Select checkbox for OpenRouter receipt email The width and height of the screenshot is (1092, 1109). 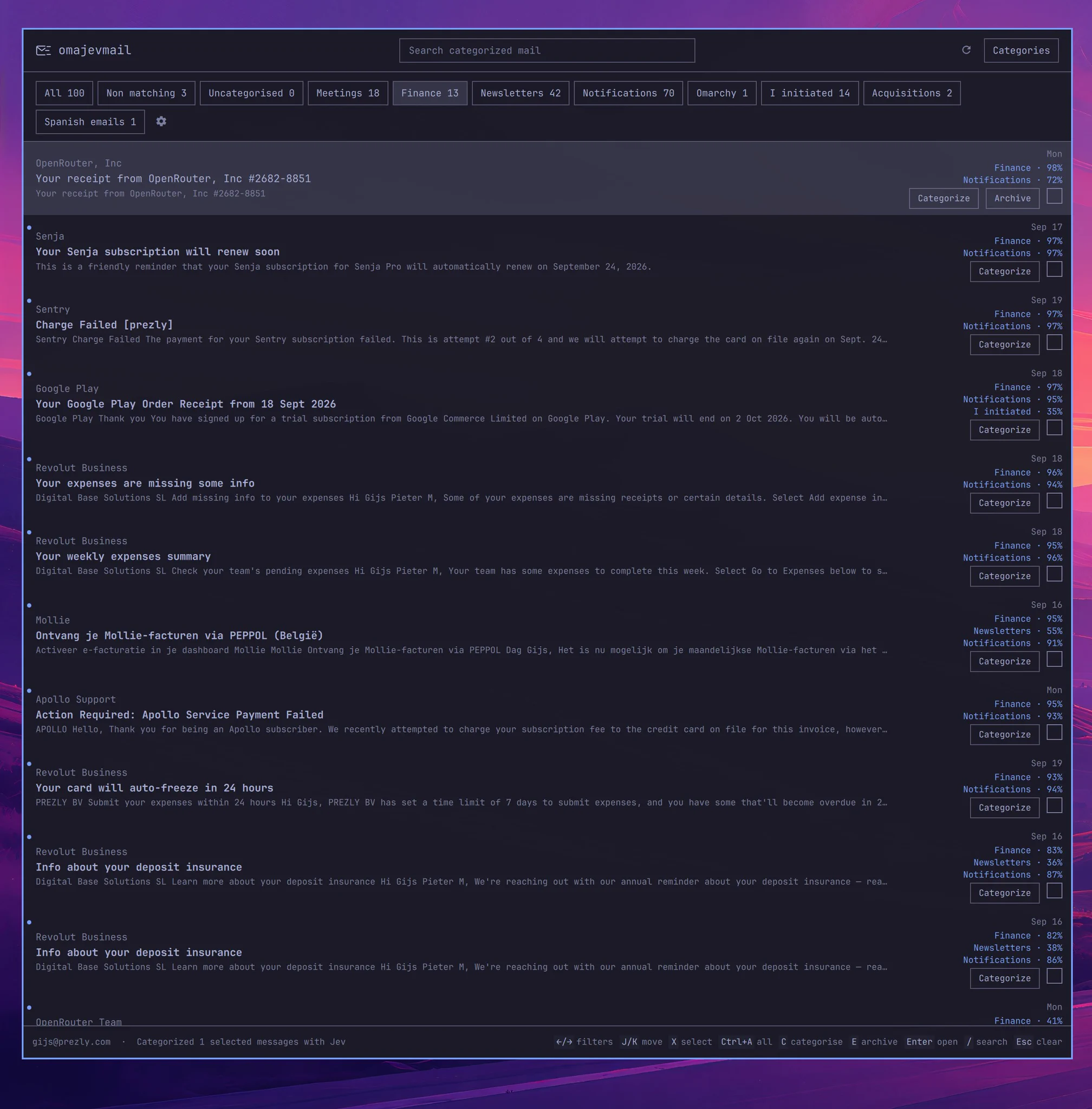click(1054, 196)
